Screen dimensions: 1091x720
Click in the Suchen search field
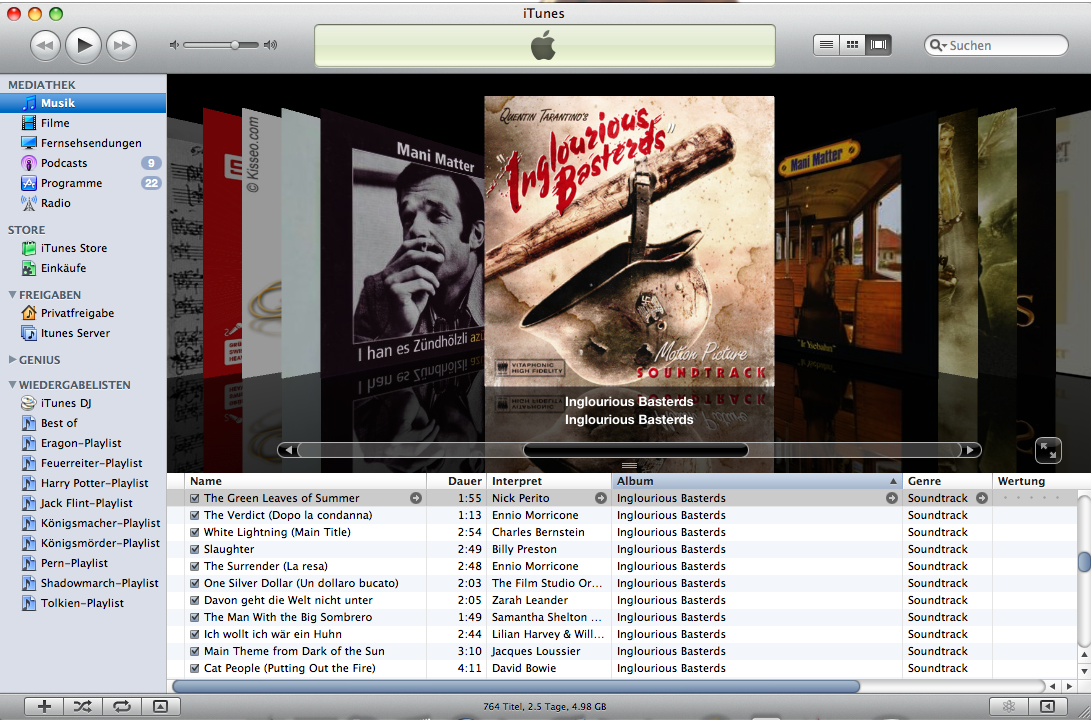point(996,45)
